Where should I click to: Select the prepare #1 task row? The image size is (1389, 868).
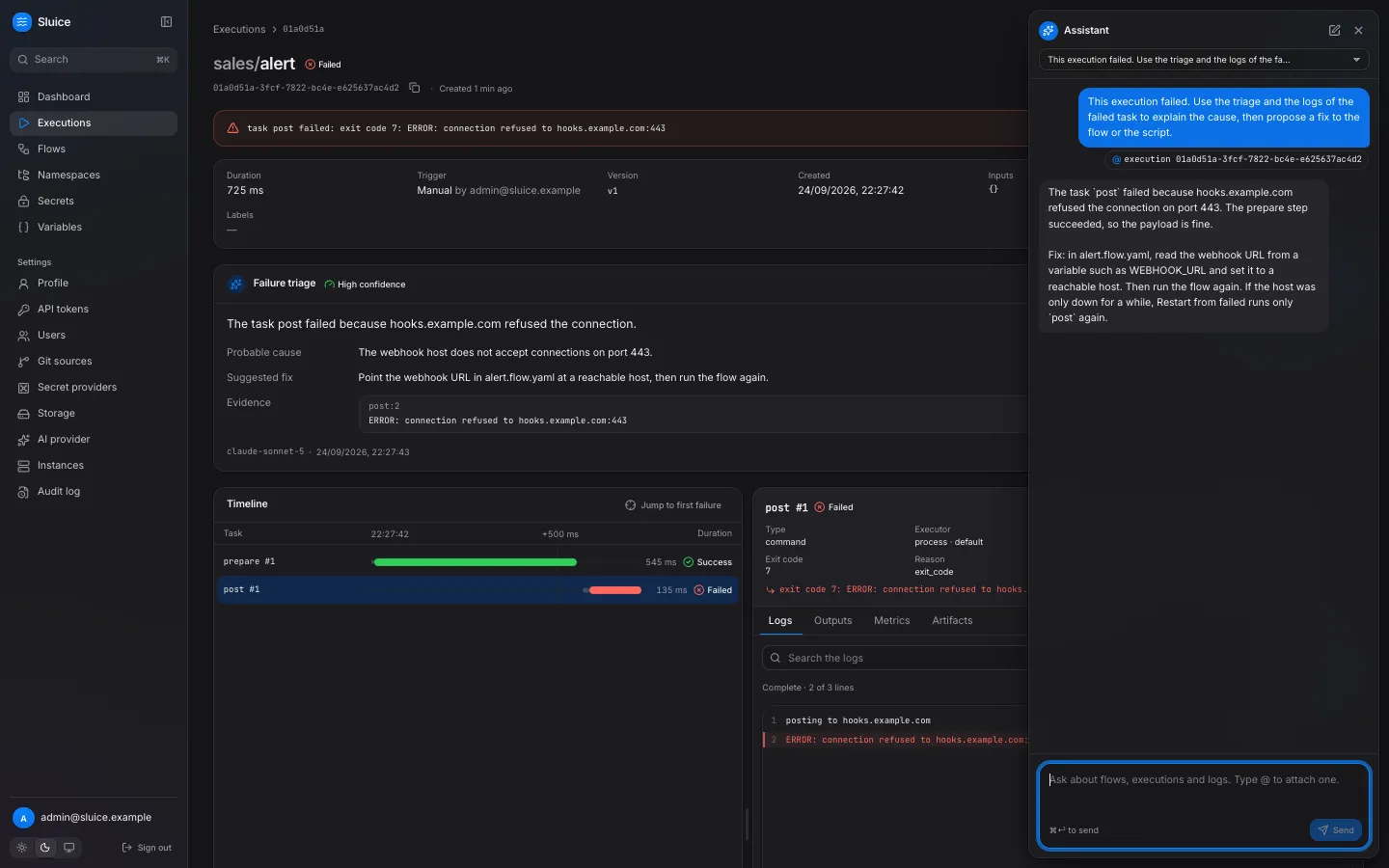coord(477,561)
